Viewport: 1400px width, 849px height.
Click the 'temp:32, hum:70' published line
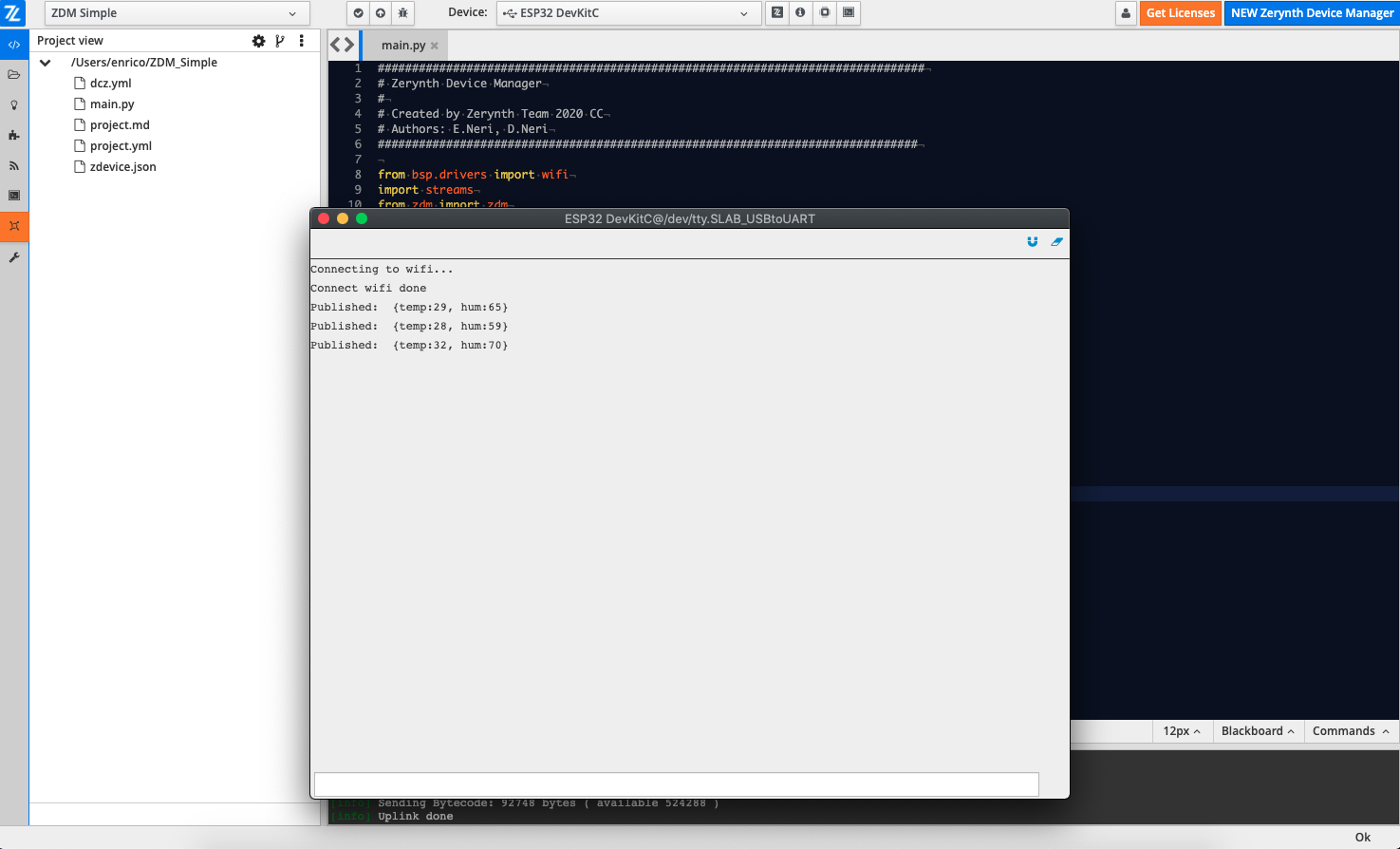point(409,346)
